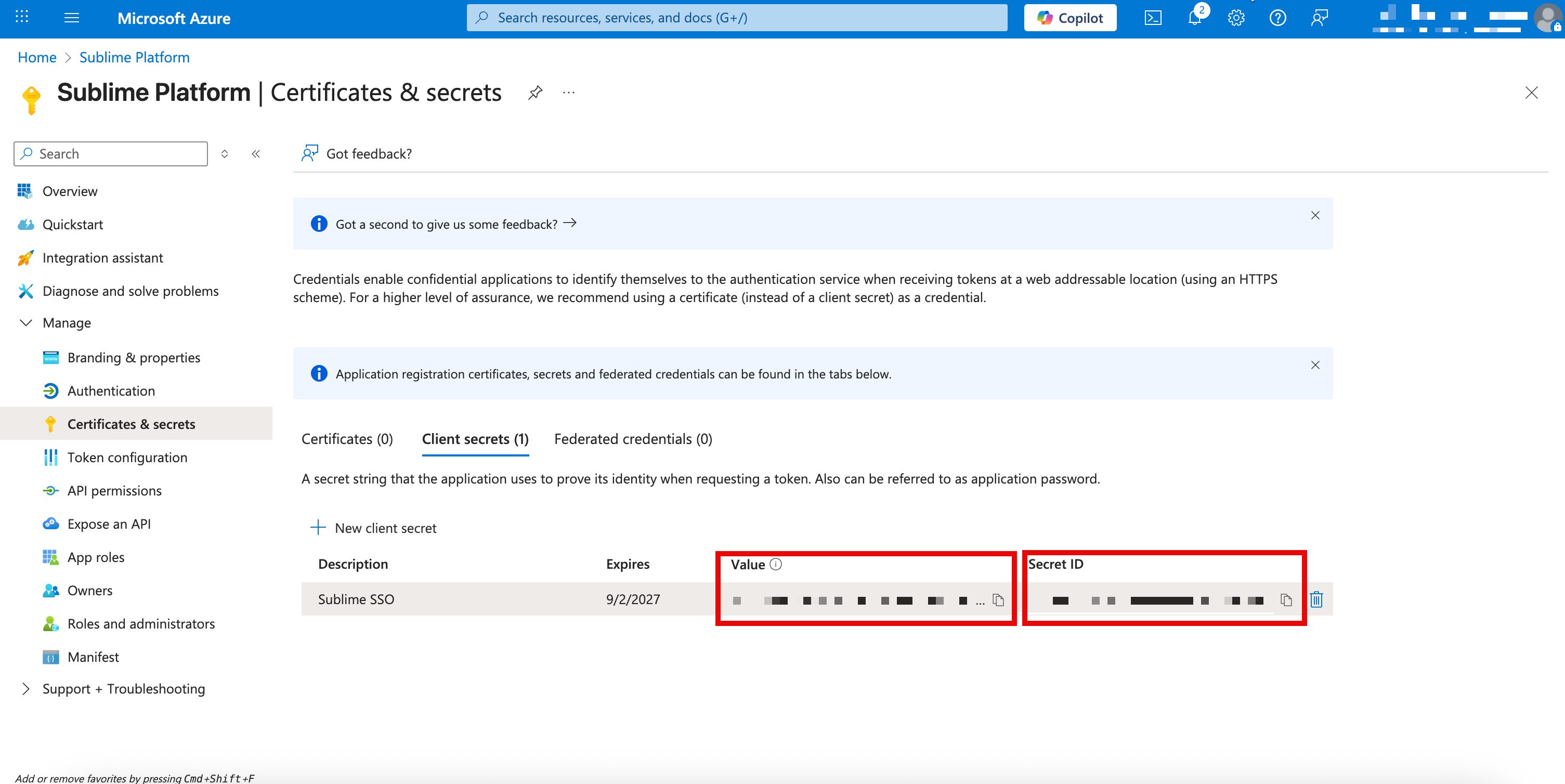Open the help and support question icon

coord(1277,18)
